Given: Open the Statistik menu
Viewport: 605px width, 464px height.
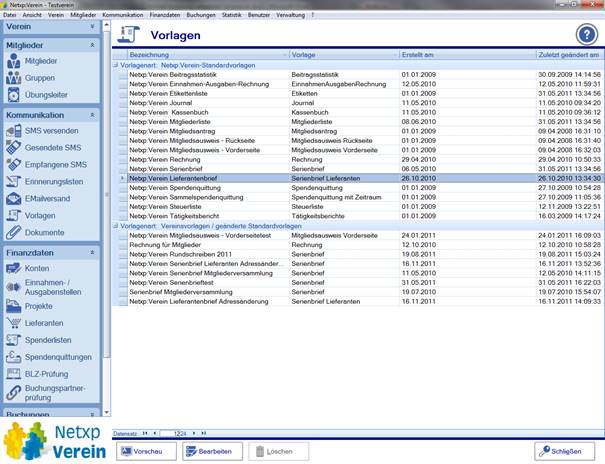Looking at the screenshot, I should 232,15.
